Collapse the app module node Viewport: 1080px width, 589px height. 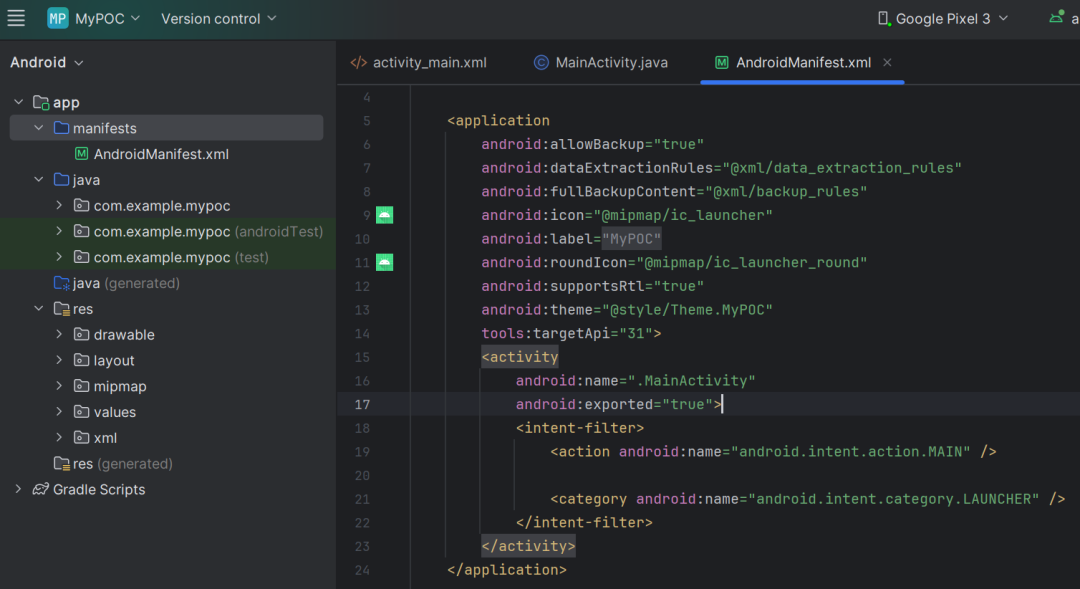pos(19,102)
